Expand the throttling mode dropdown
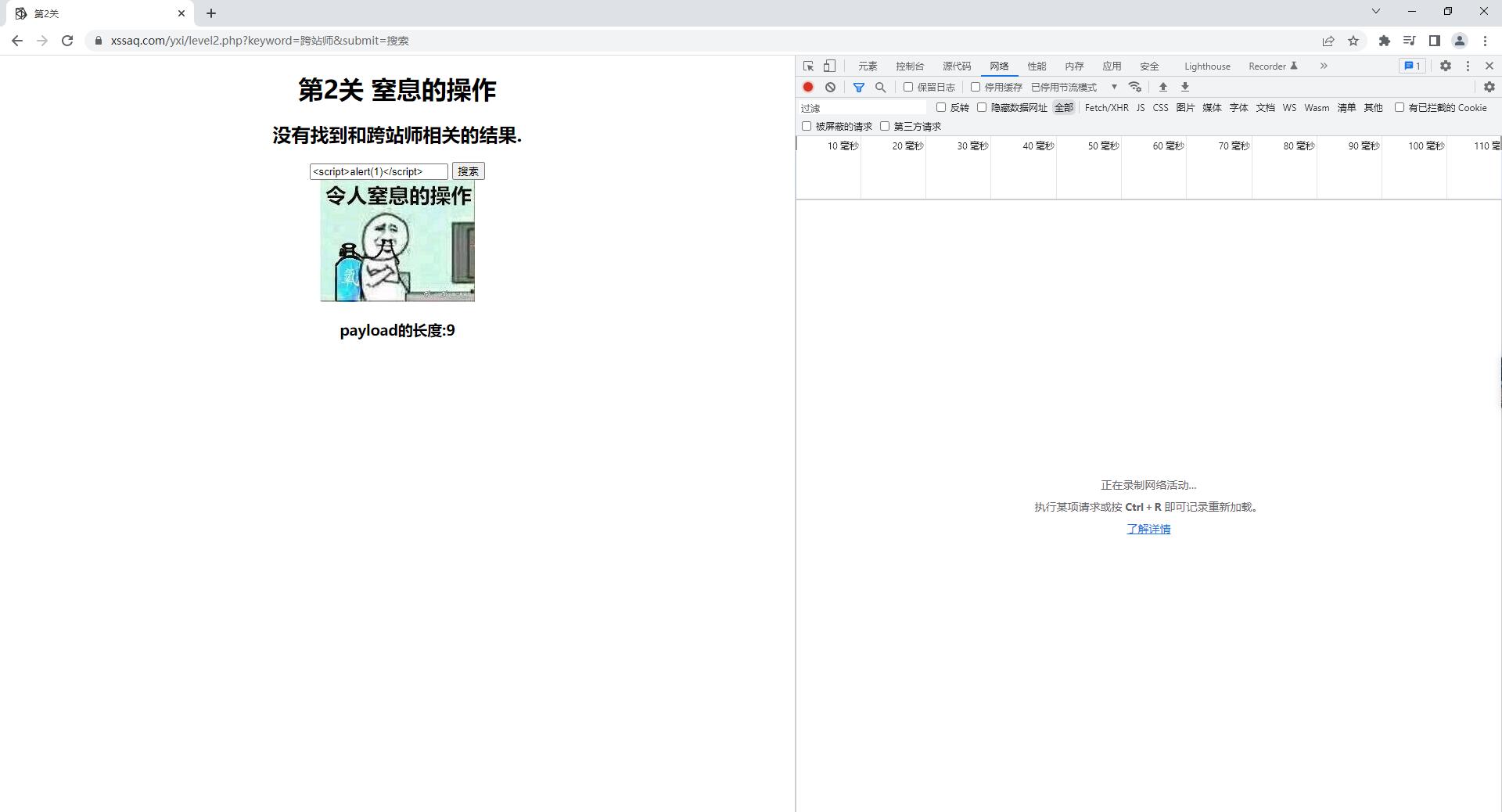The image size is (1502, 812). (x=1074, y=87)
